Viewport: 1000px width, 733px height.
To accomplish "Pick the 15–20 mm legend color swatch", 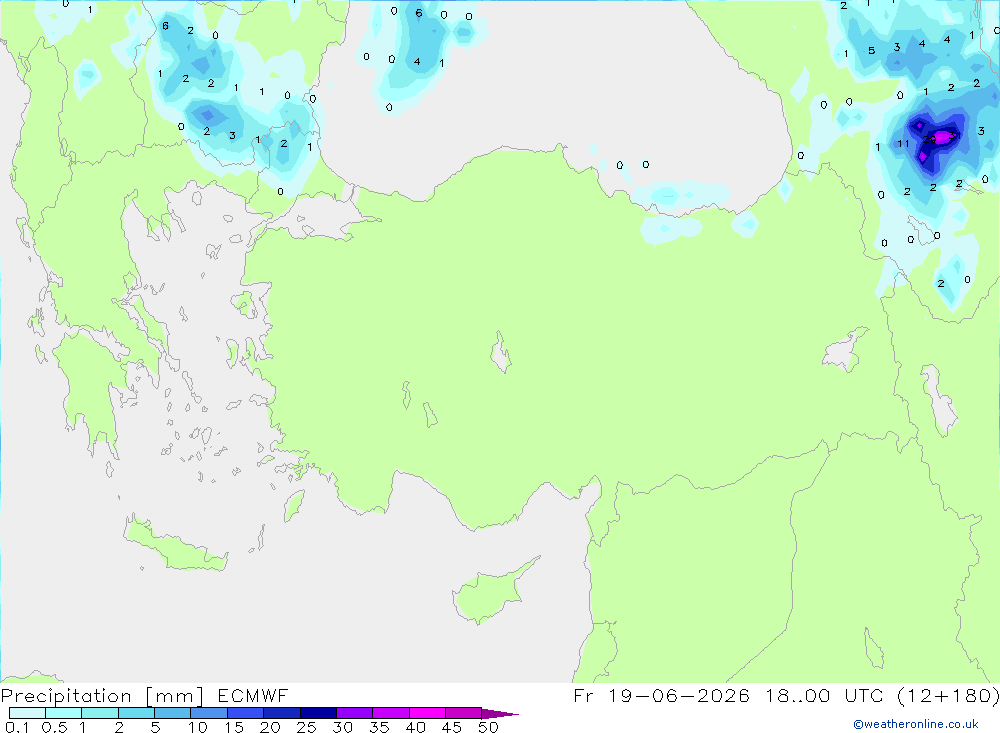I will pos(245,713).
